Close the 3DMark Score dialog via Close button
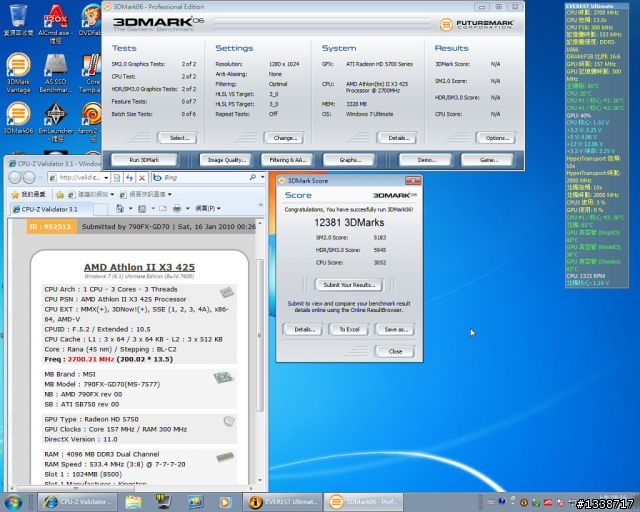640x512 pixels. pos(395,351)
